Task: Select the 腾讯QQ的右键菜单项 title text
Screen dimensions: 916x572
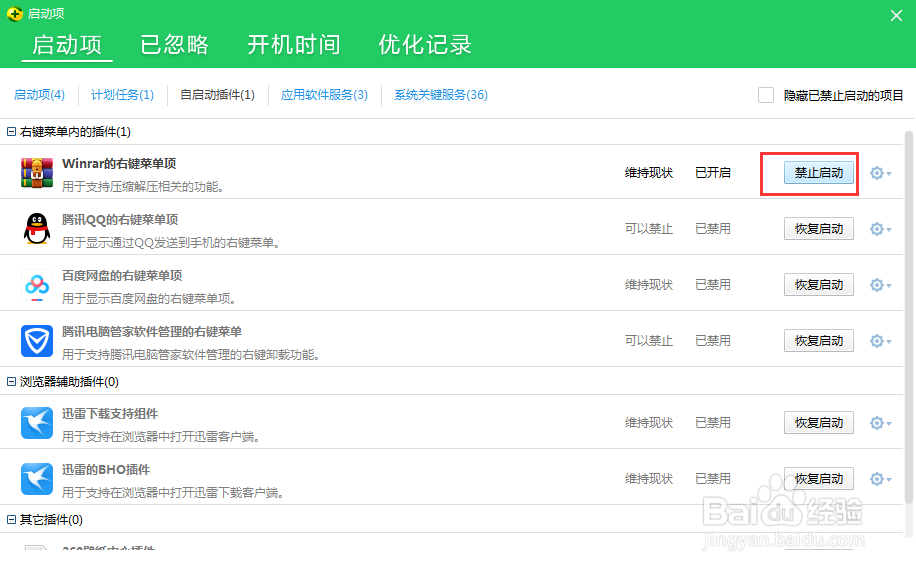Action: pyautogui.click(x=120, y=220)
